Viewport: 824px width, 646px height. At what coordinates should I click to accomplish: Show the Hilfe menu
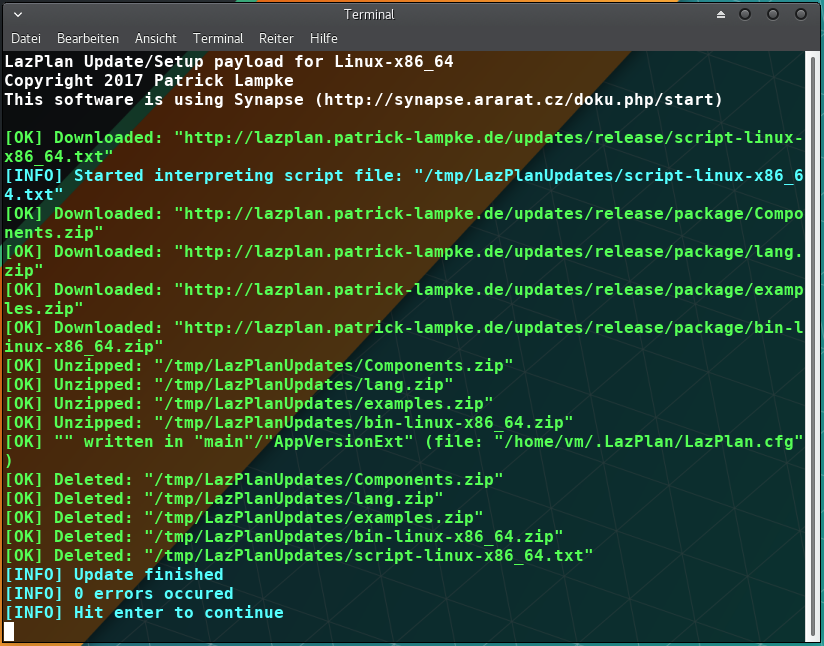coord(324,38)
